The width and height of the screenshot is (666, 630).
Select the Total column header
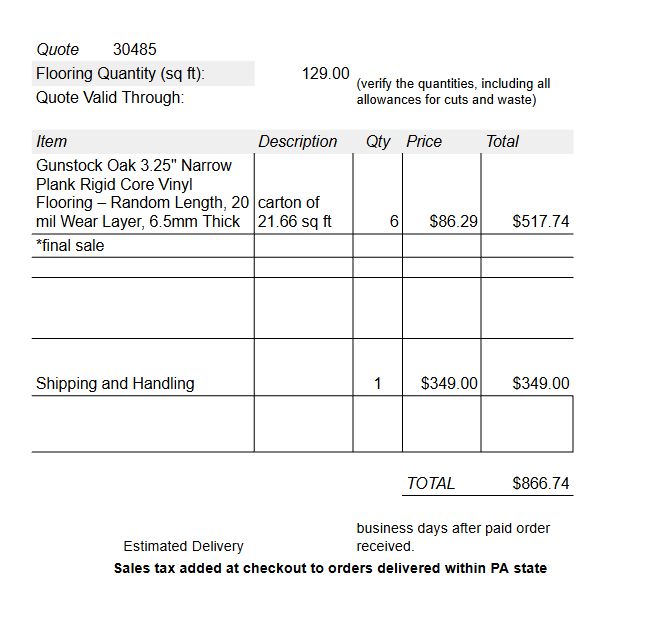502,141
